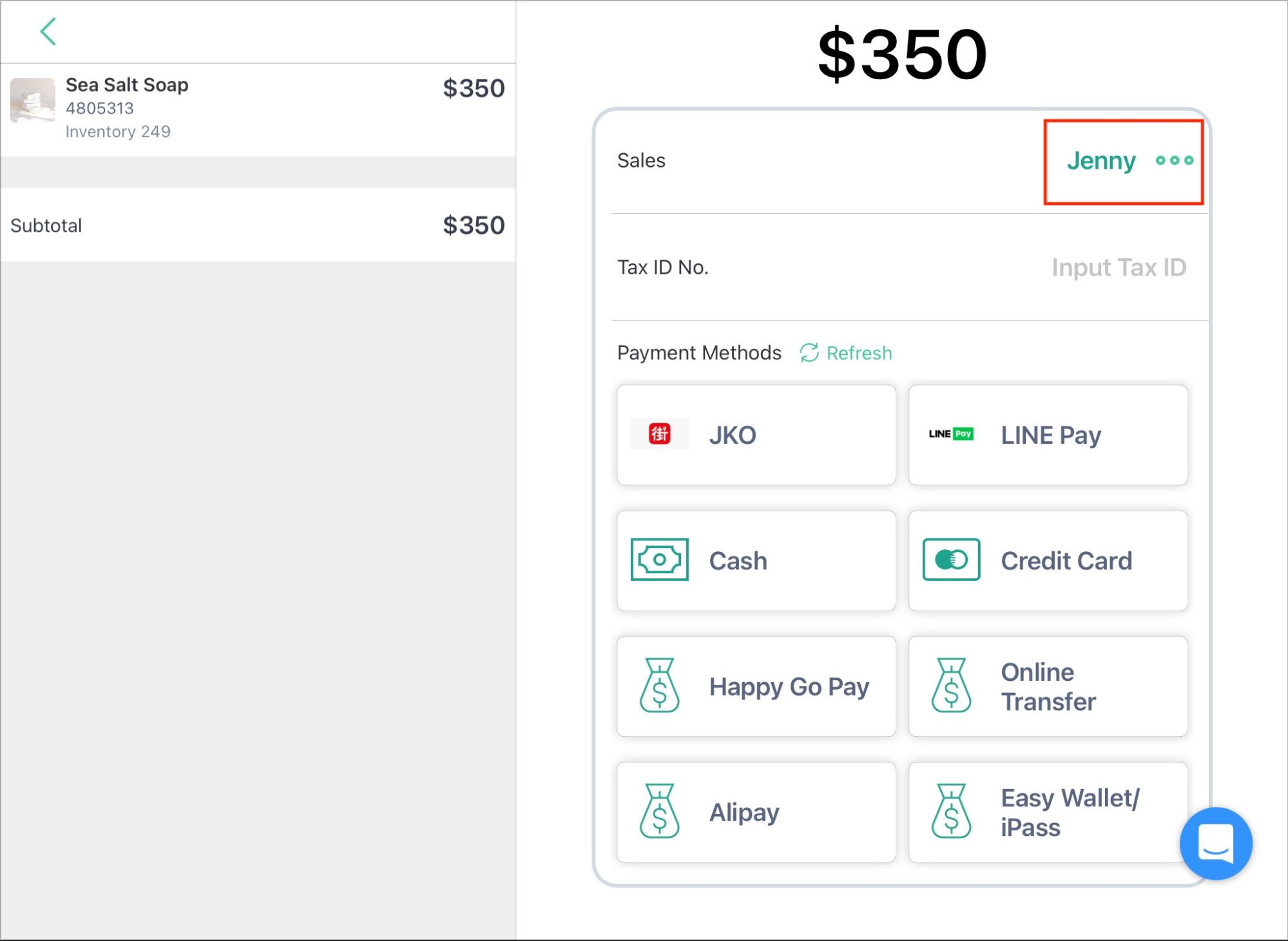Open the blue chat support bubble
Image resolution: width=1288 pixels, height=941 pixels.
coord(1216,843)
